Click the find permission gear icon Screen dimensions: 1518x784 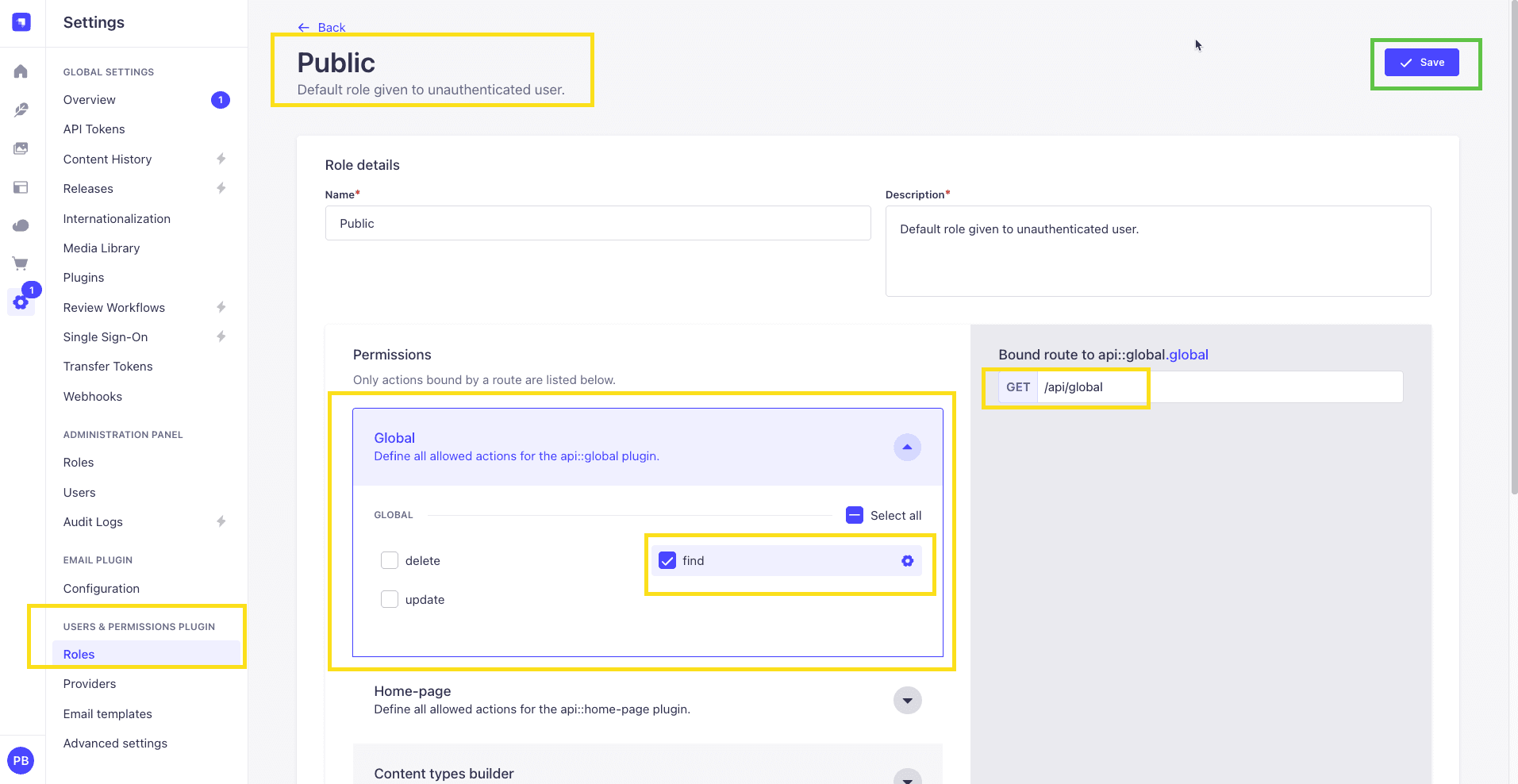907,561
